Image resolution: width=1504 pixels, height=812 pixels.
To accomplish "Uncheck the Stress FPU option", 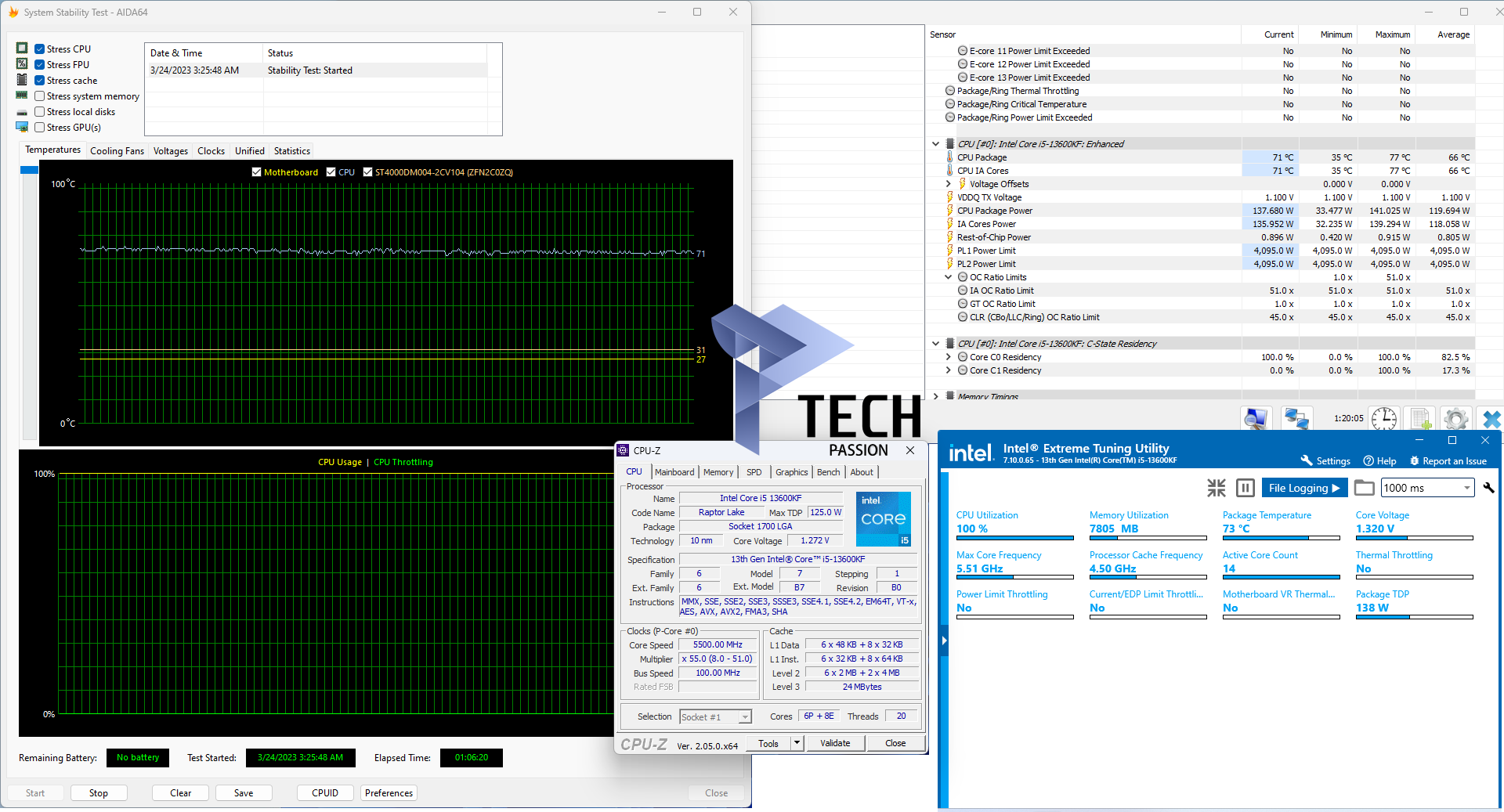I will click(40, 65).
